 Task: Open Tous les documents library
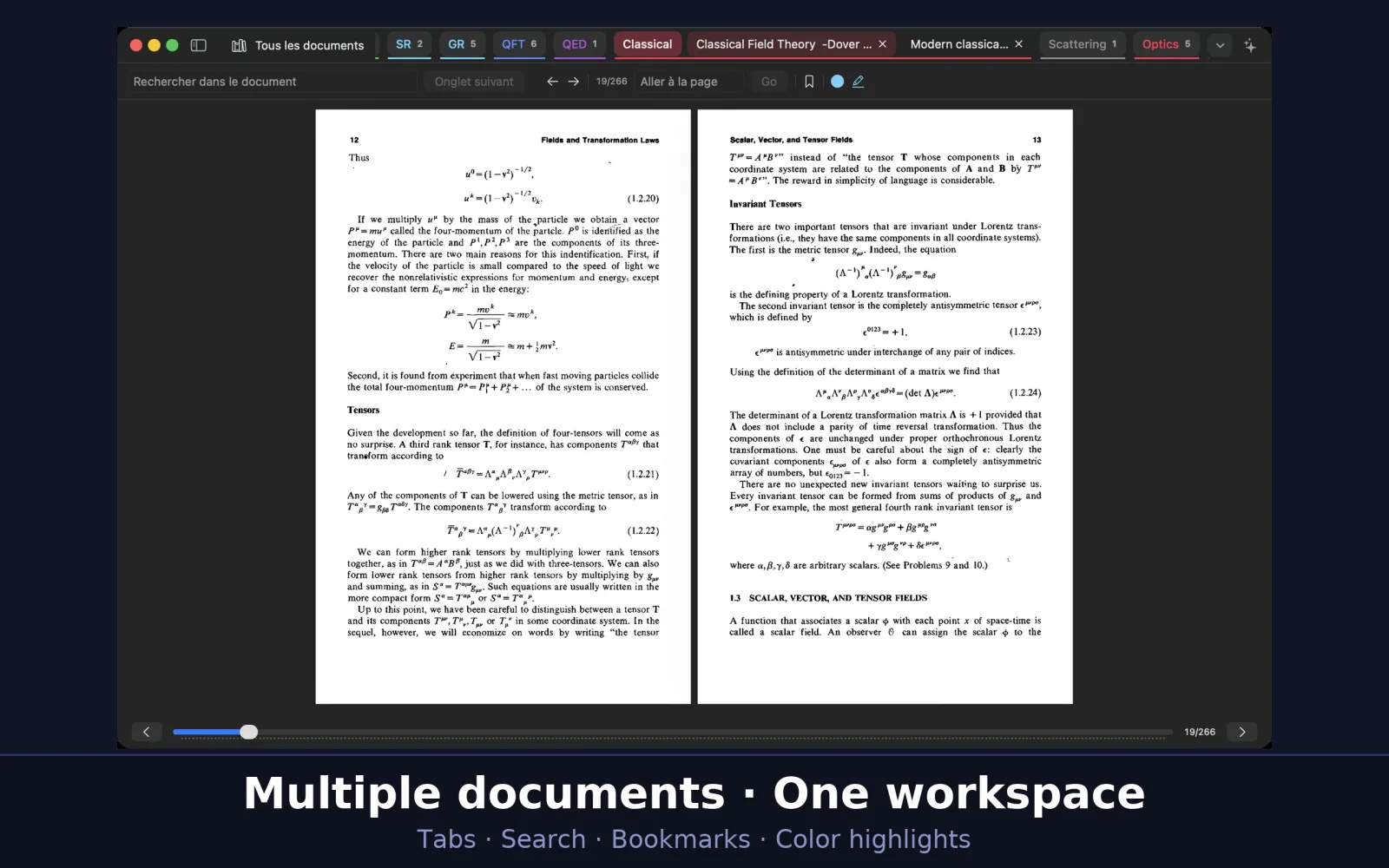pos(298,45)
